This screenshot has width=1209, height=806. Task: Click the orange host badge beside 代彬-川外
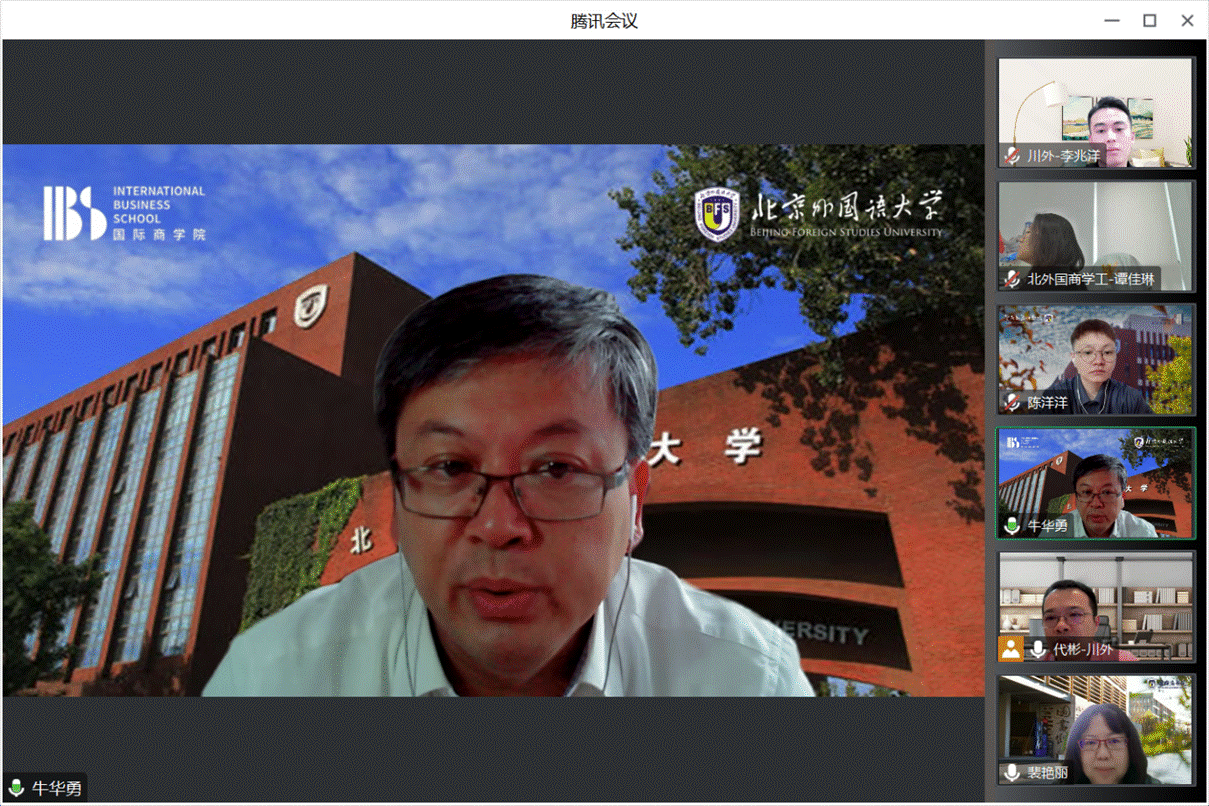tap(1011, 649)
